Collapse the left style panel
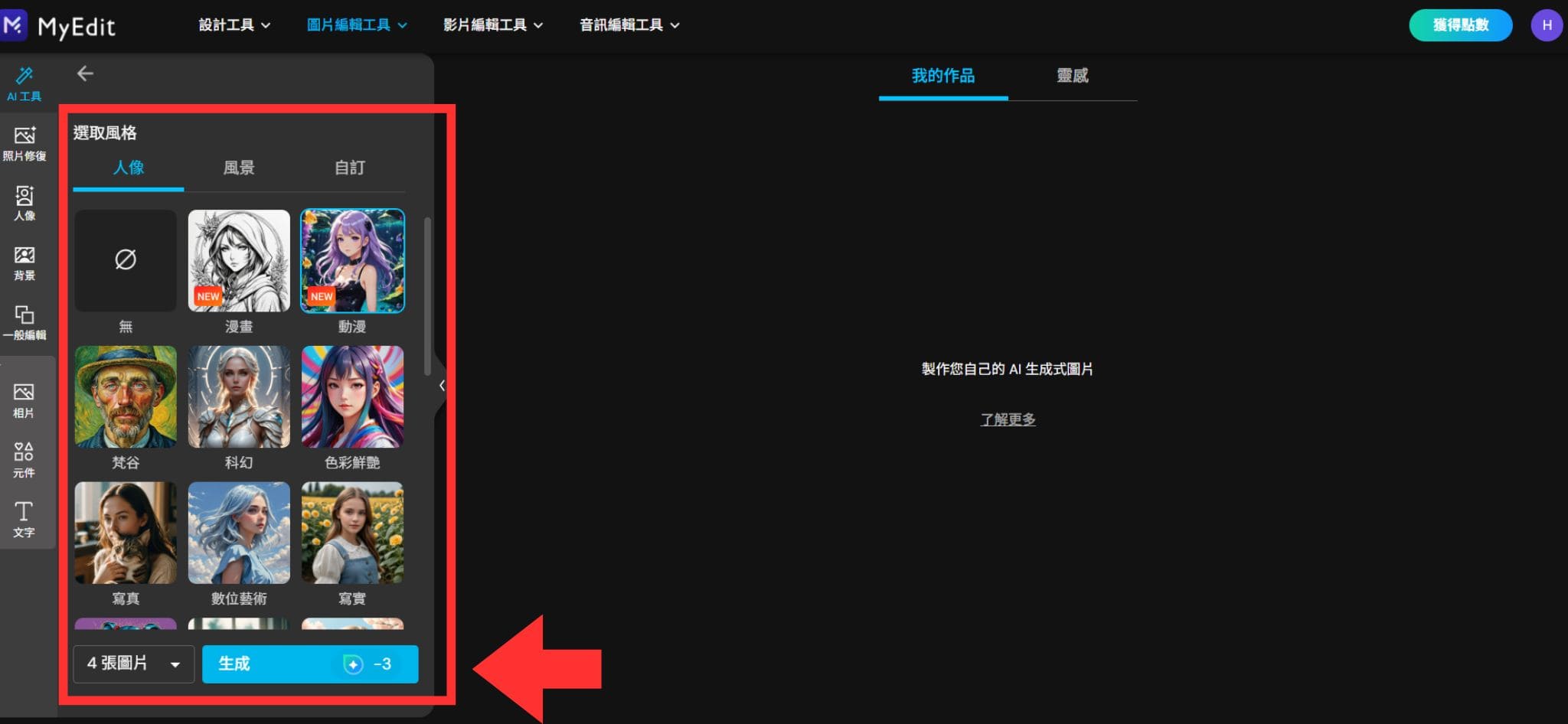 (x=442, y=386)
